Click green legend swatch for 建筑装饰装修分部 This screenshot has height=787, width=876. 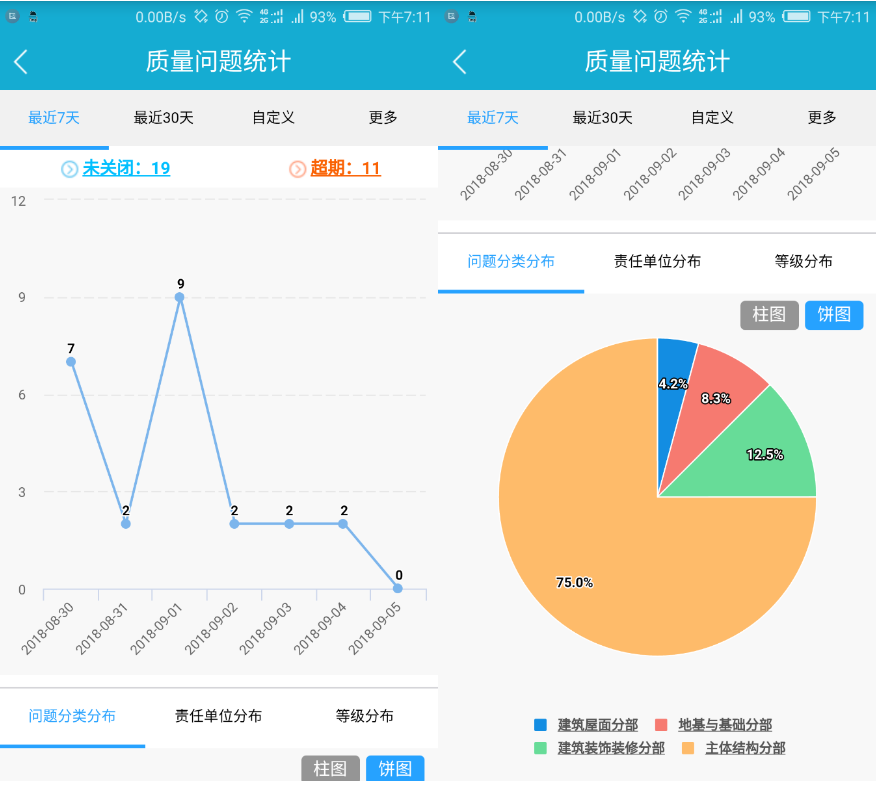coord(540,748)
